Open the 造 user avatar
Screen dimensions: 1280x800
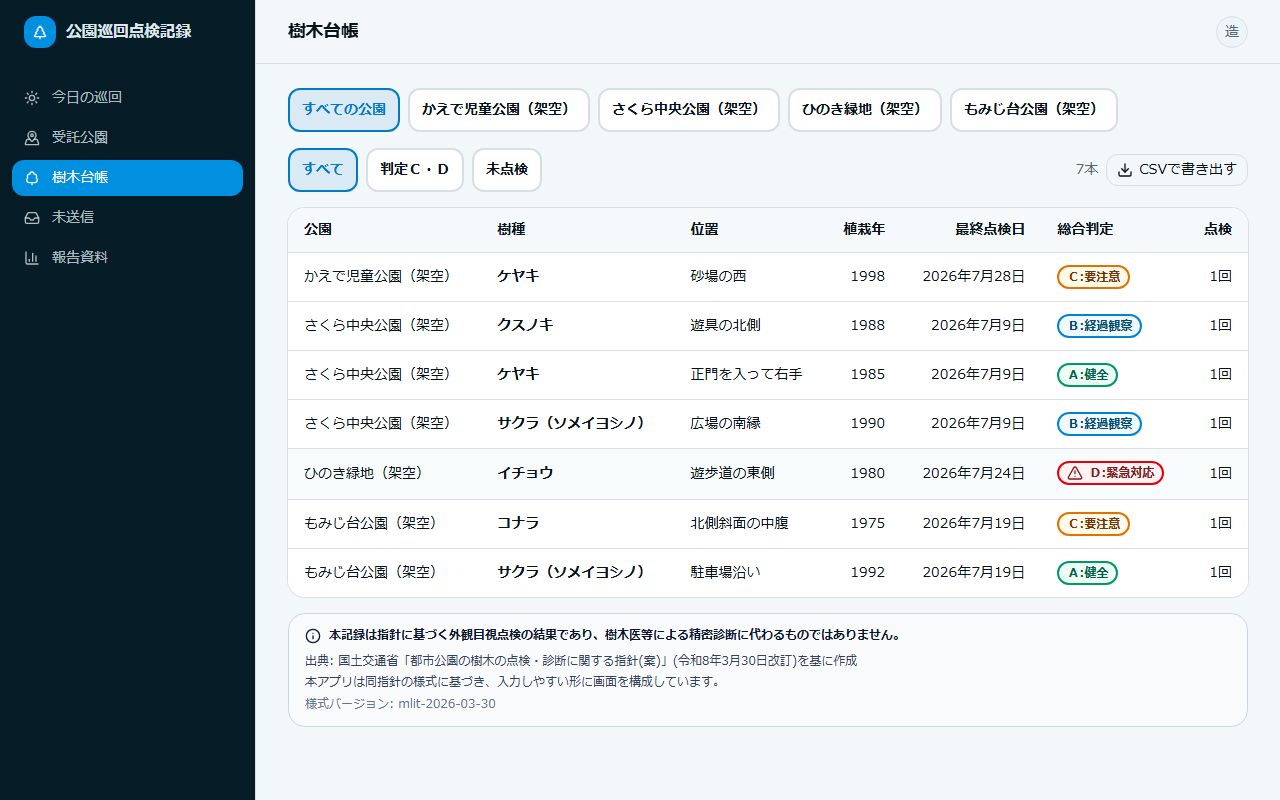pyautogui.click(x=1232, y=32)
